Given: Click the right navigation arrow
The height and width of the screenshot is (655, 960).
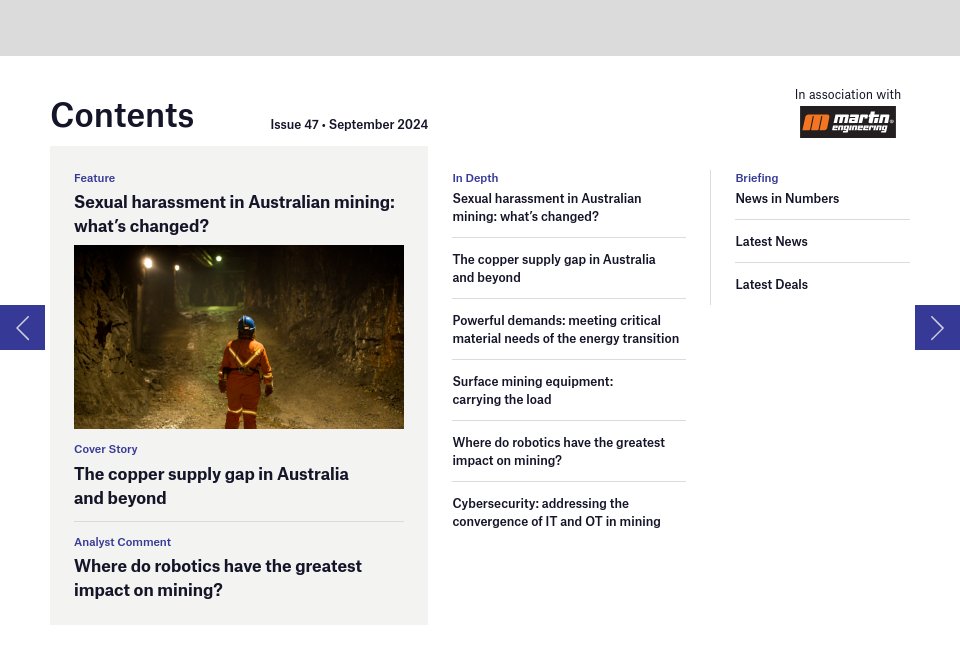Looking at the screenshot, I should 937,327.
